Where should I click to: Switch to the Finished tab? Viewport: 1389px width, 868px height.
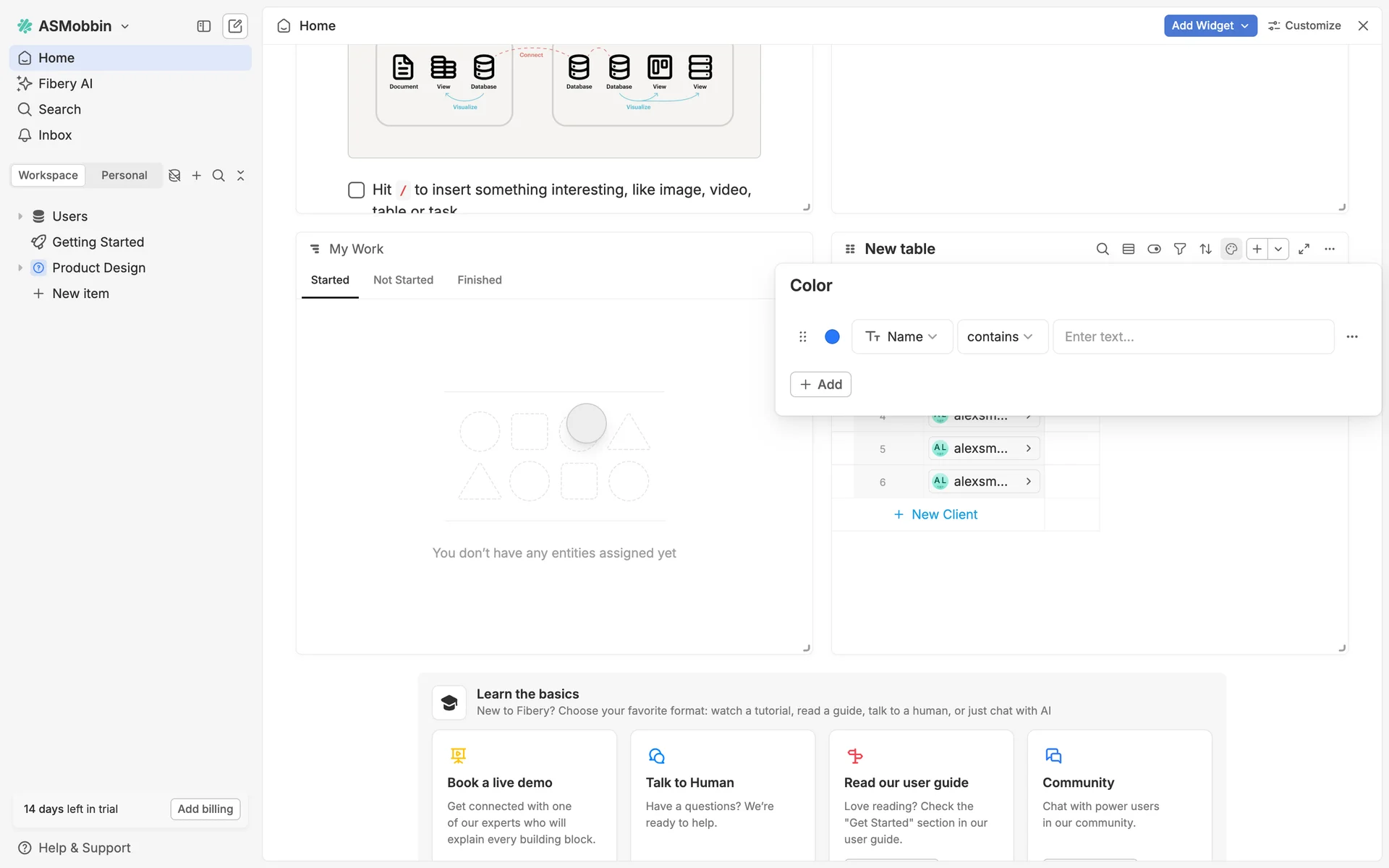(479, 280)
